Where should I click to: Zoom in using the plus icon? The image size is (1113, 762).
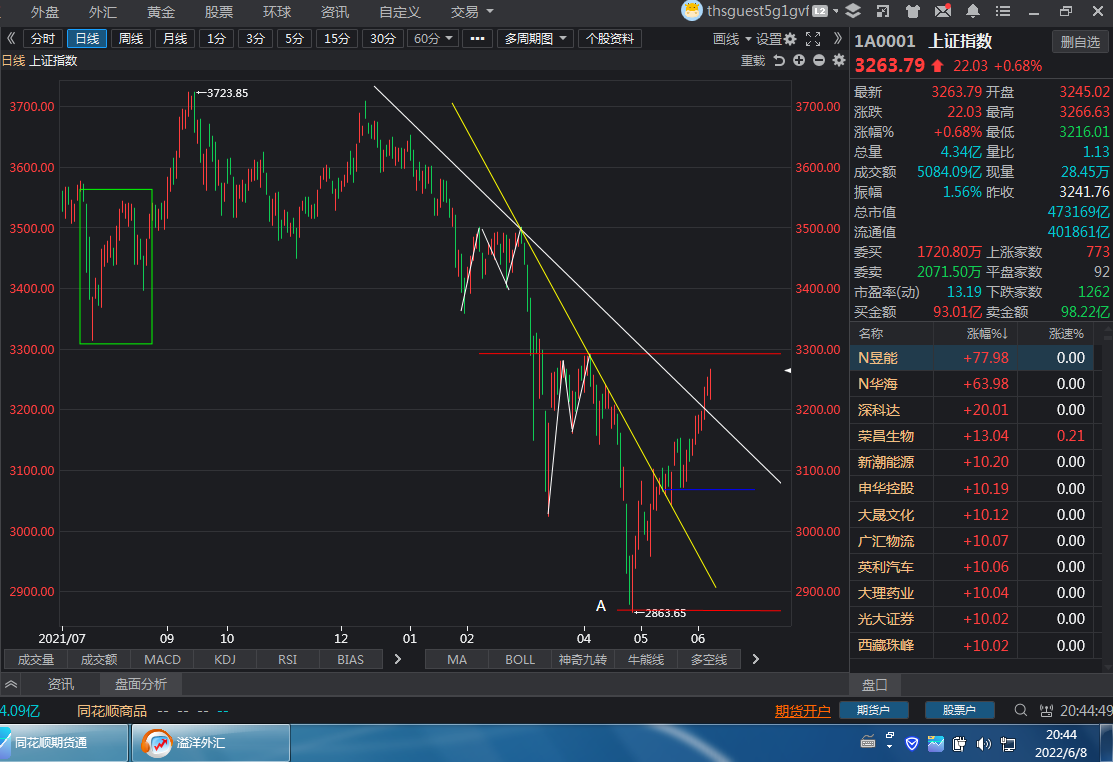point(799,60)
